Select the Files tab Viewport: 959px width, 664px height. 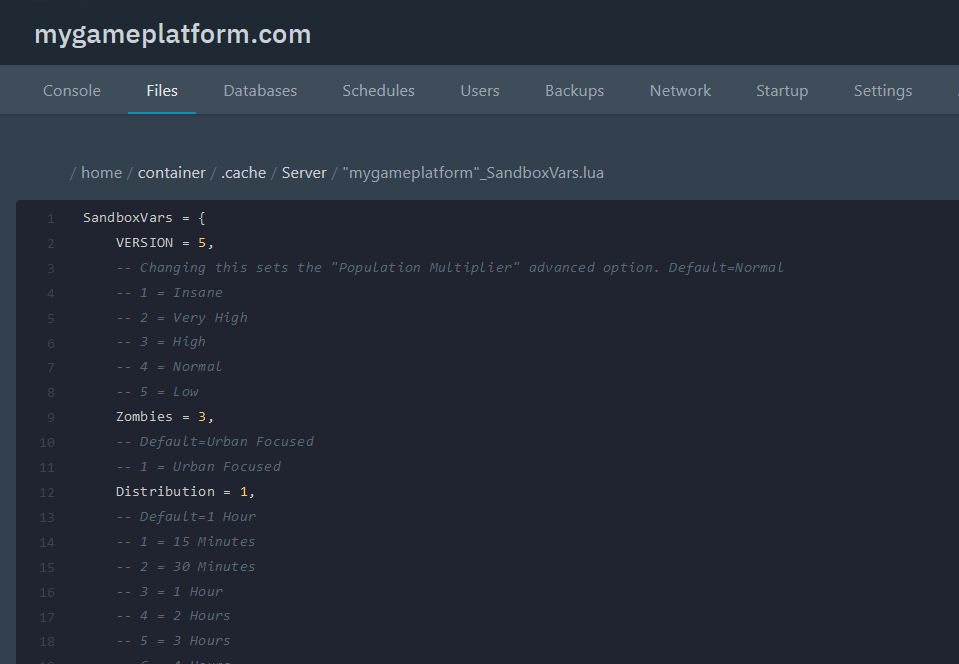162,90
